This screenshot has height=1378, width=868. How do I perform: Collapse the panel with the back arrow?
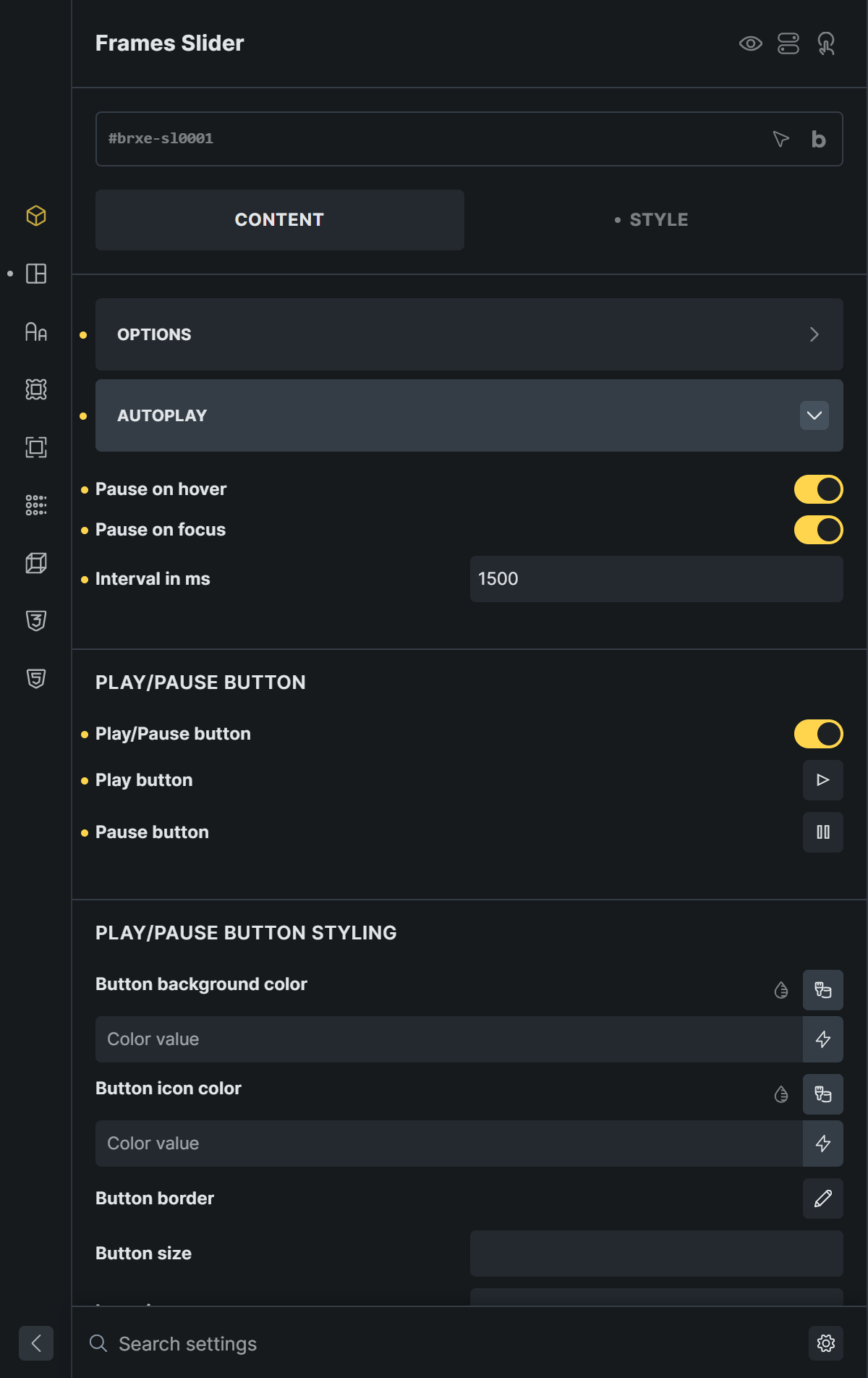pos(36,1343)
